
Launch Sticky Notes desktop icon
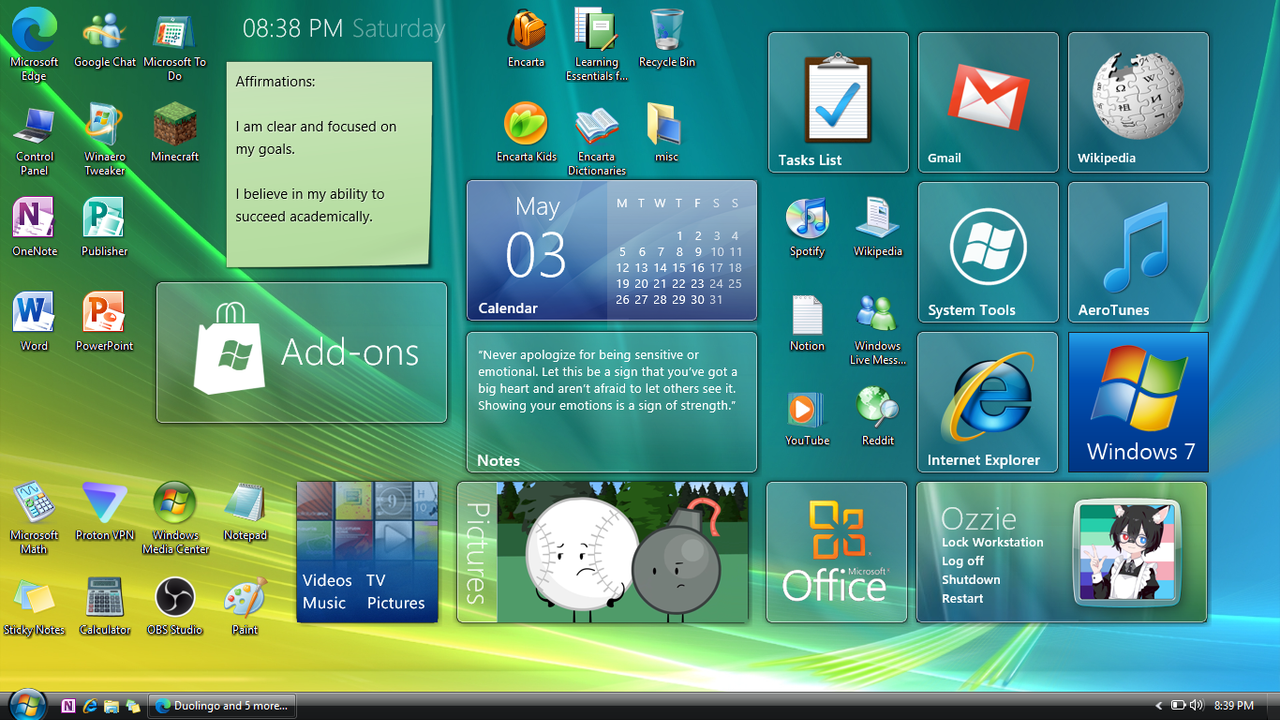point(34,606)
